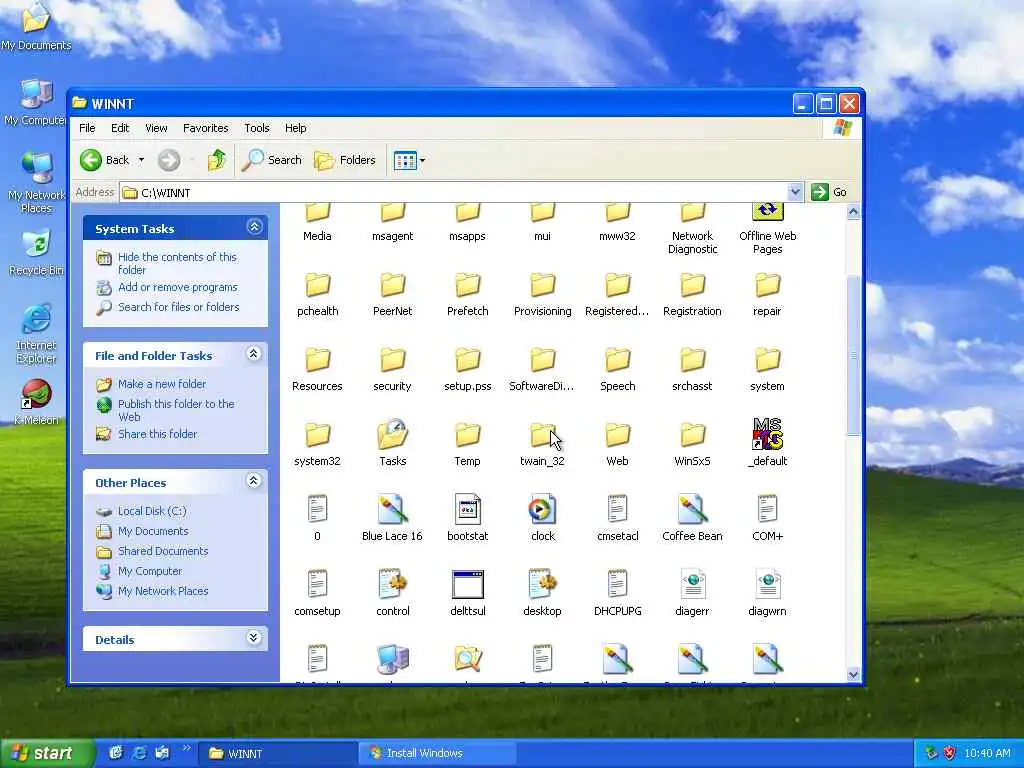This screenshot has height=768, width=1024.
Task: Click Make a new folder link
Action: pyautogui.click(x=162, y=384)
